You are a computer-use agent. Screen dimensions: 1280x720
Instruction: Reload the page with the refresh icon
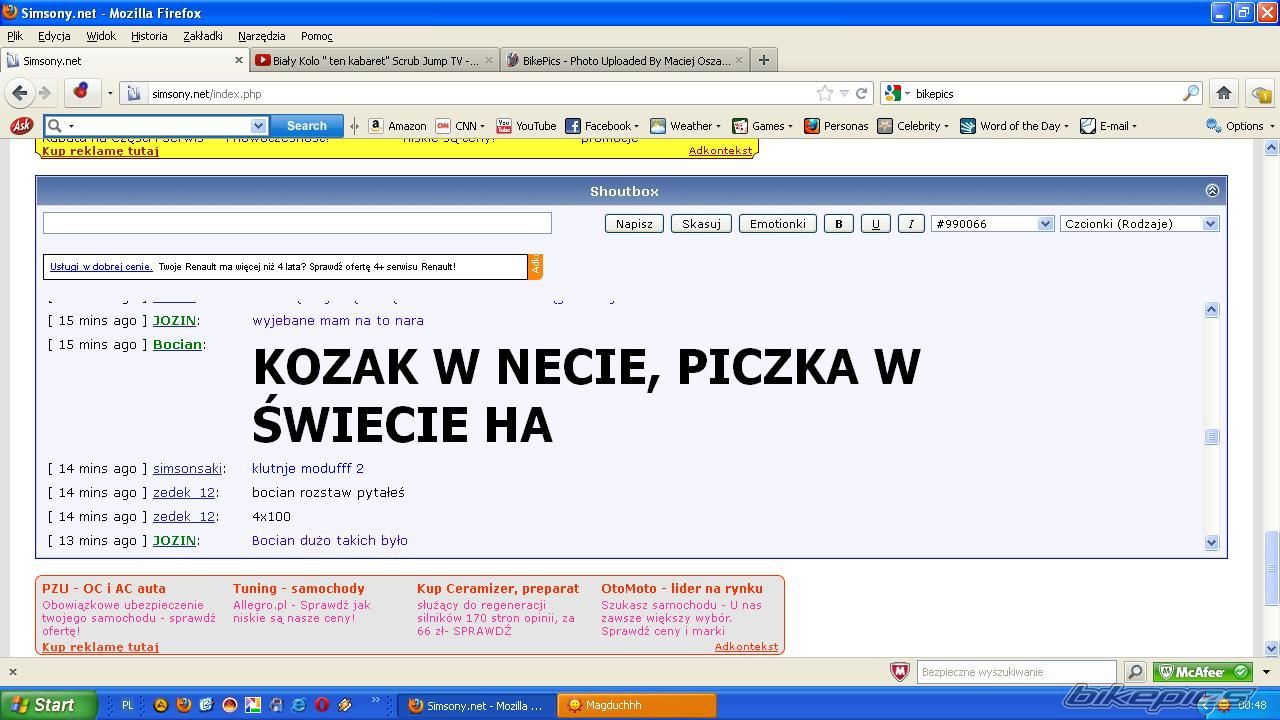click(x=861, y=93)
